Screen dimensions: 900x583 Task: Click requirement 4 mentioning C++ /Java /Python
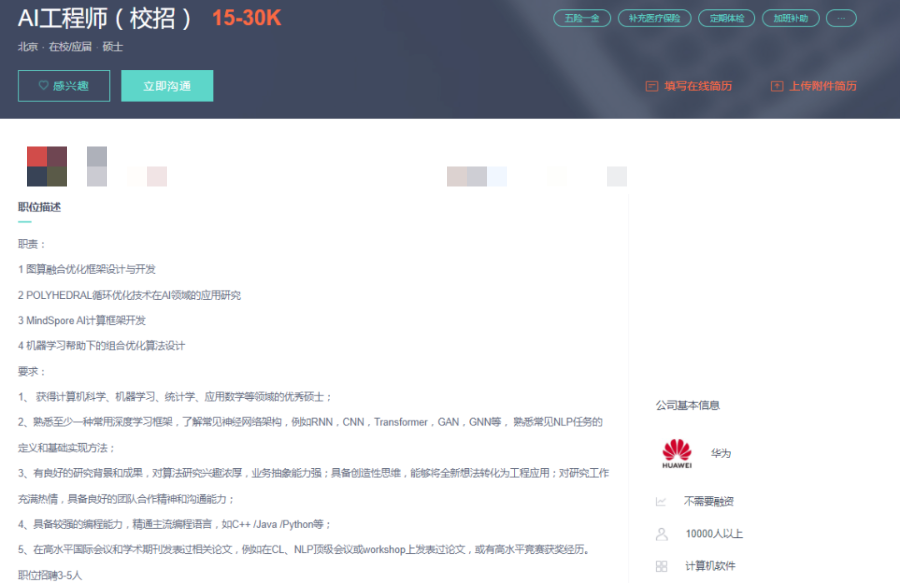174,524
